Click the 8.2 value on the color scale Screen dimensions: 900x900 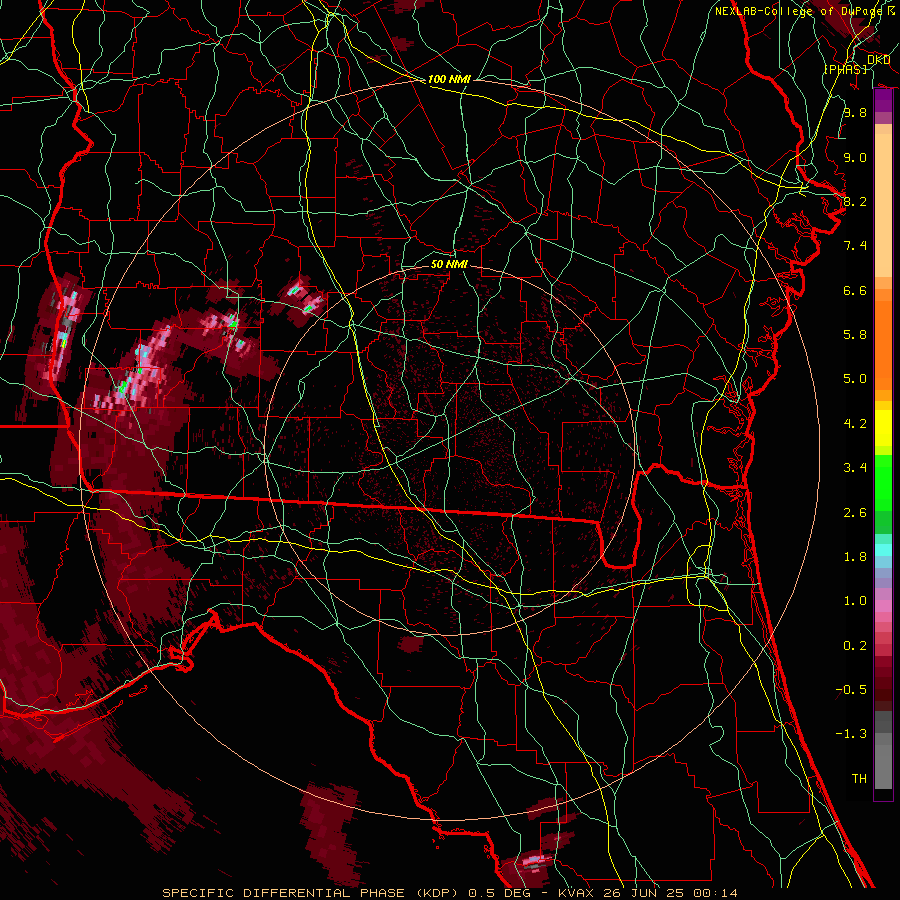(855, 201)
